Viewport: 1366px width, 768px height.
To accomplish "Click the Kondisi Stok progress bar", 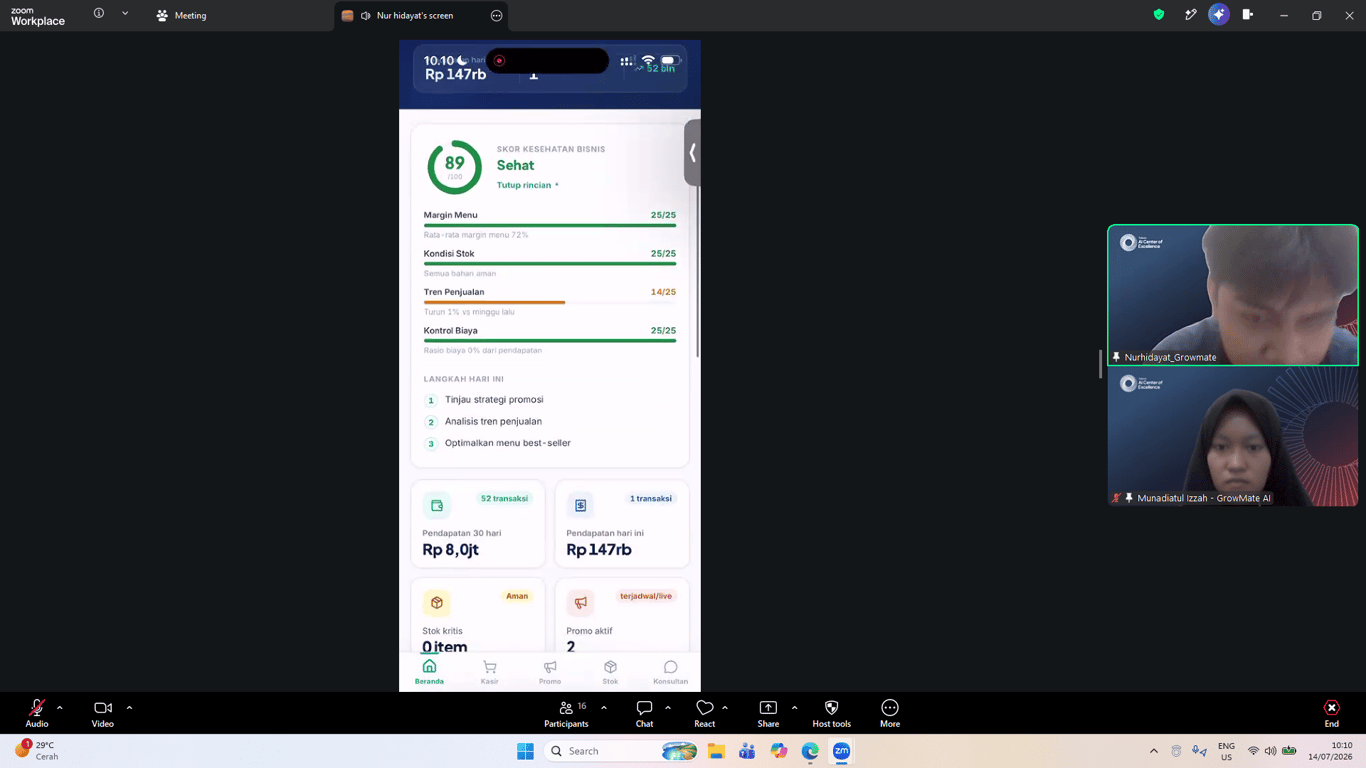I will (550, 264).
